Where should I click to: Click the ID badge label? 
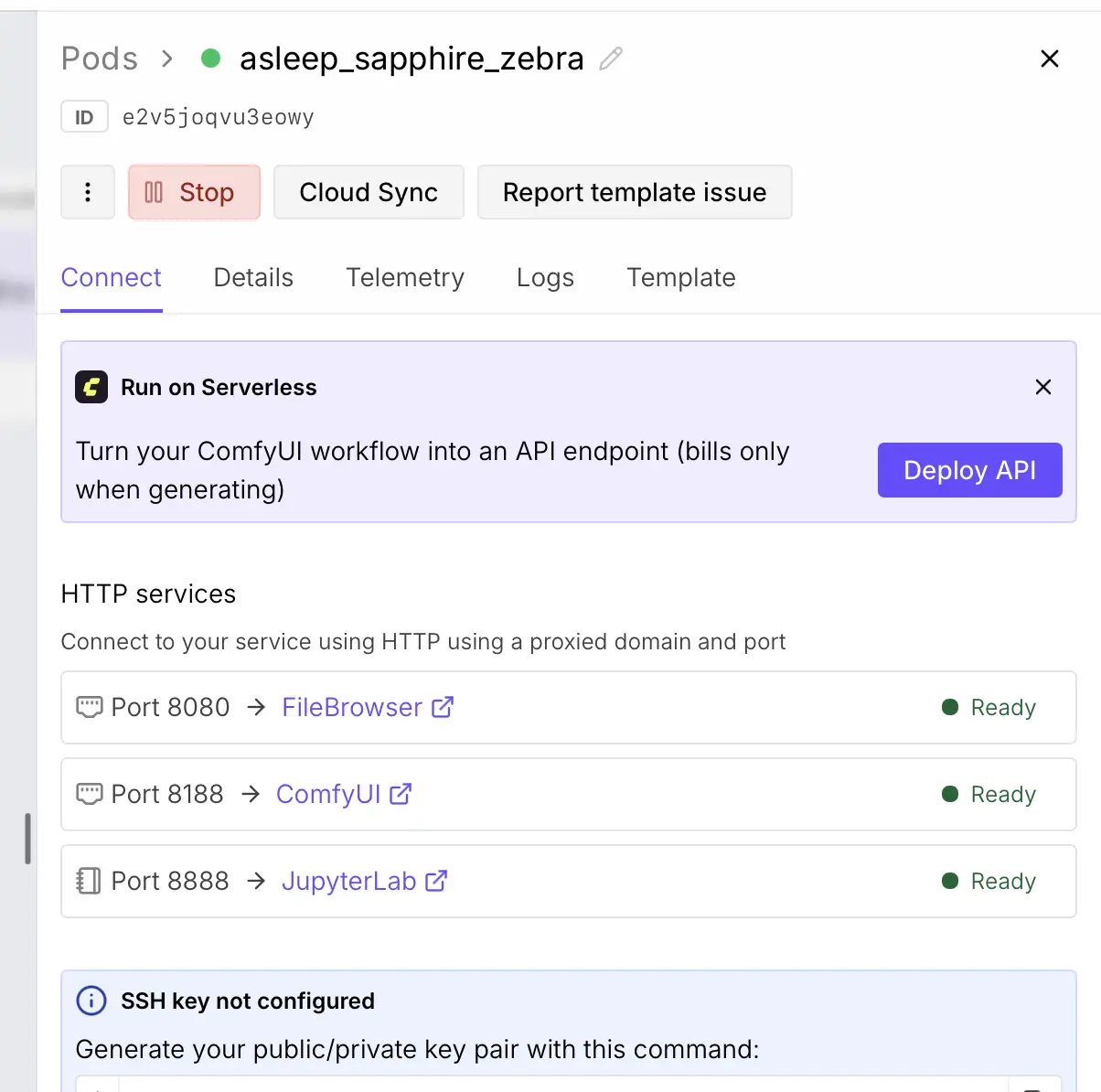point(84,117)
